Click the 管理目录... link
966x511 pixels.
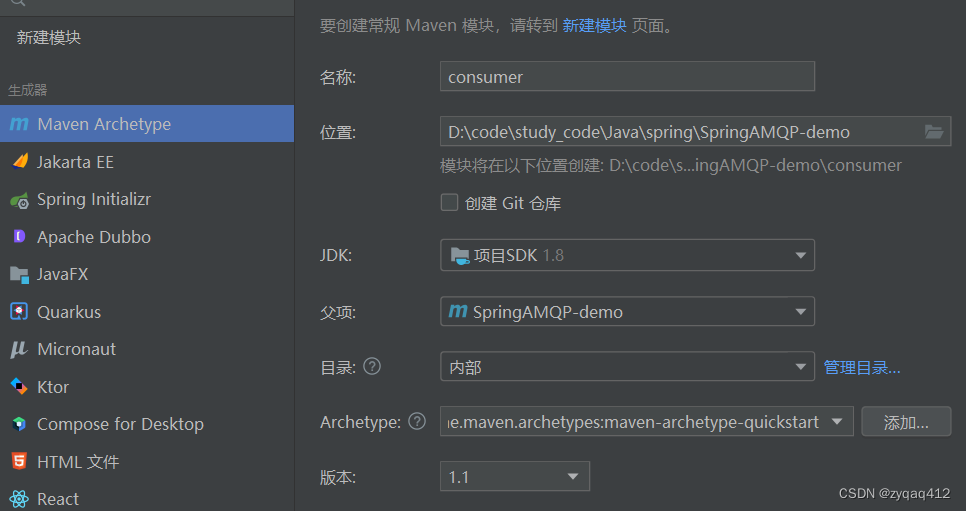point(862,367)
